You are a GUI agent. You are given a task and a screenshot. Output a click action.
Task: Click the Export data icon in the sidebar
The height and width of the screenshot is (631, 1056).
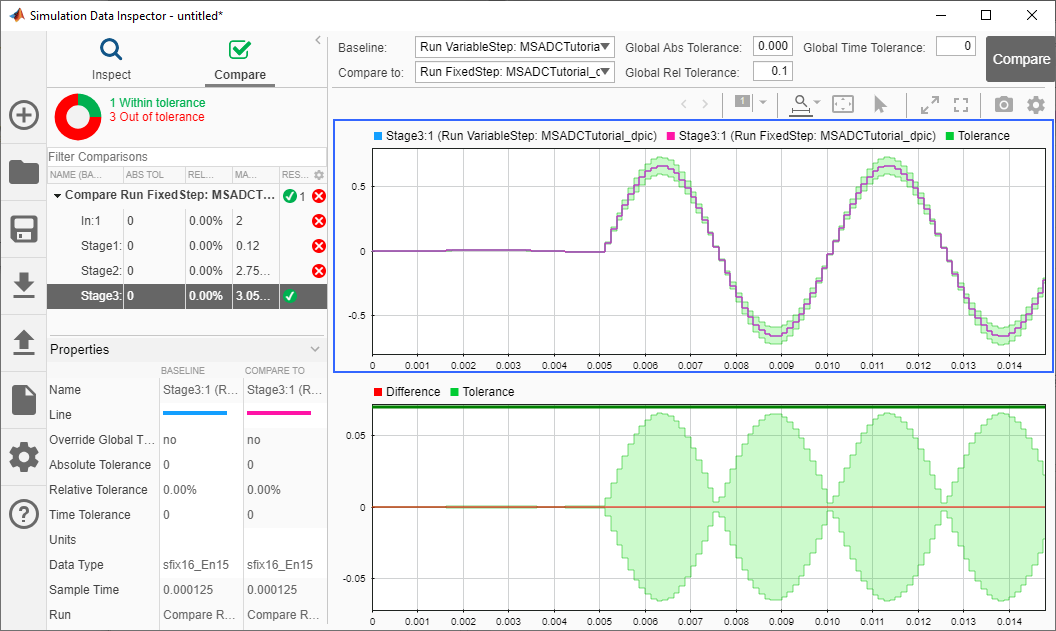(x=23, y=343)
